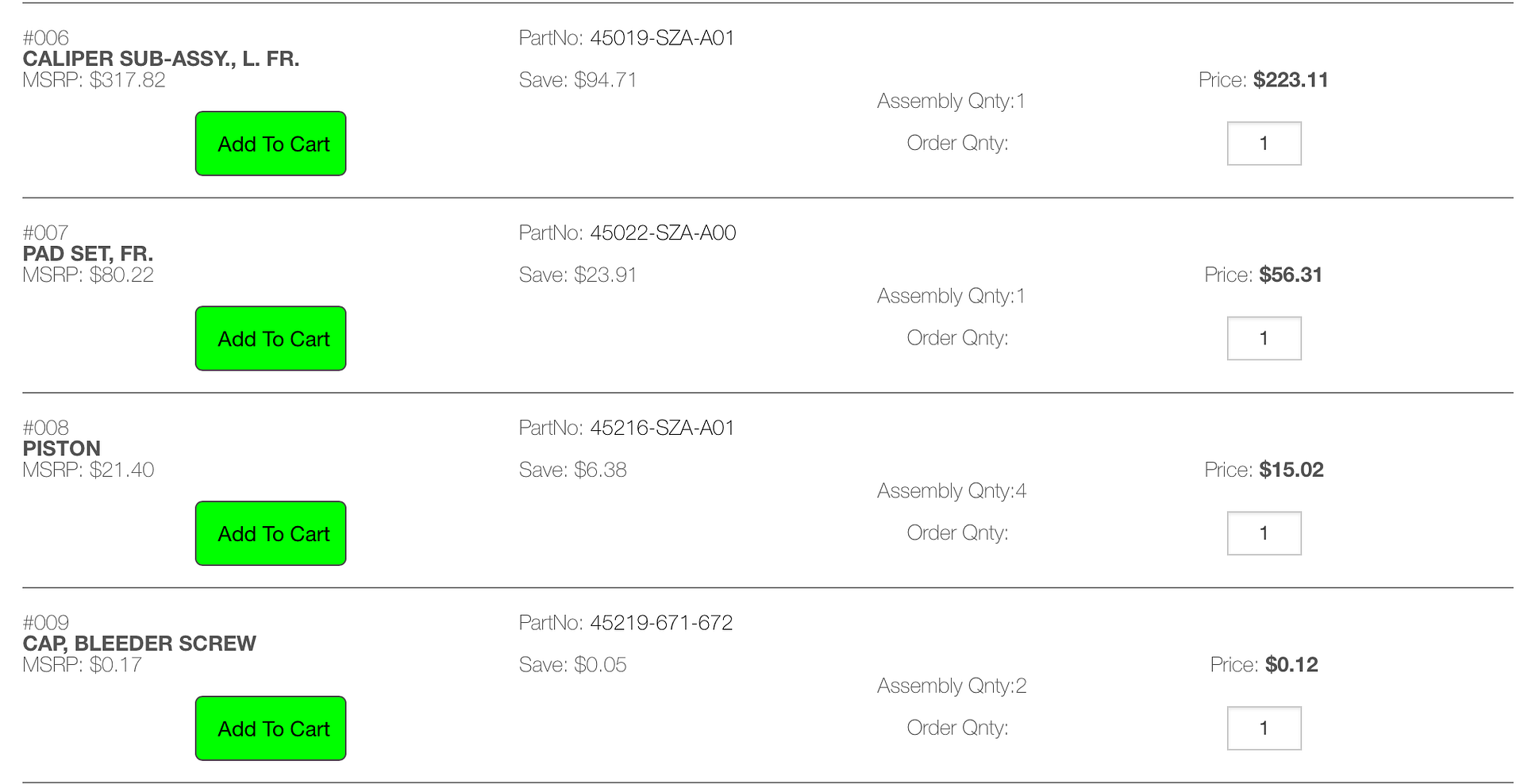Select the CAP, BLEEDER SCREW title
Viewport: 1524px width, 784px height.
click(x=140, y=644)
